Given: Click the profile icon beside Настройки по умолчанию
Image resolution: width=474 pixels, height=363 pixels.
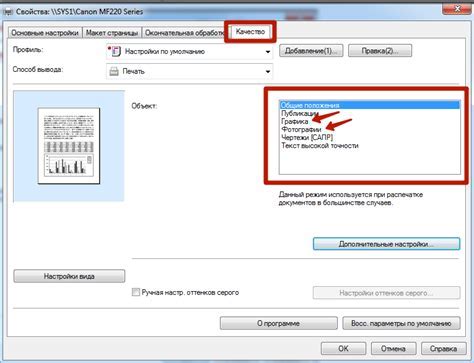Looking at the screenshot, I should click(x=114, y=52).
